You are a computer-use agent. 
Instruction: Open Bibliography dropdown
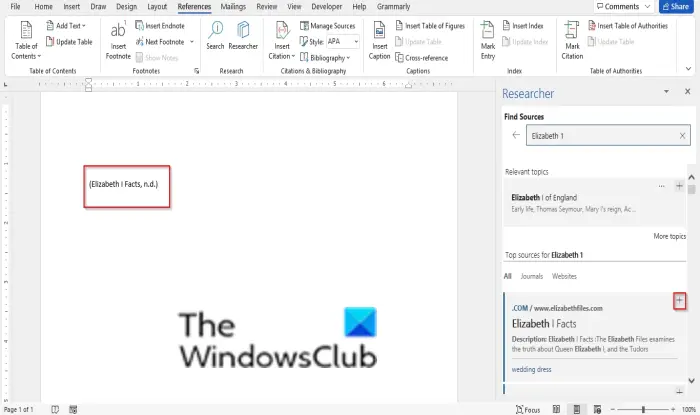(x=325, y=58)
